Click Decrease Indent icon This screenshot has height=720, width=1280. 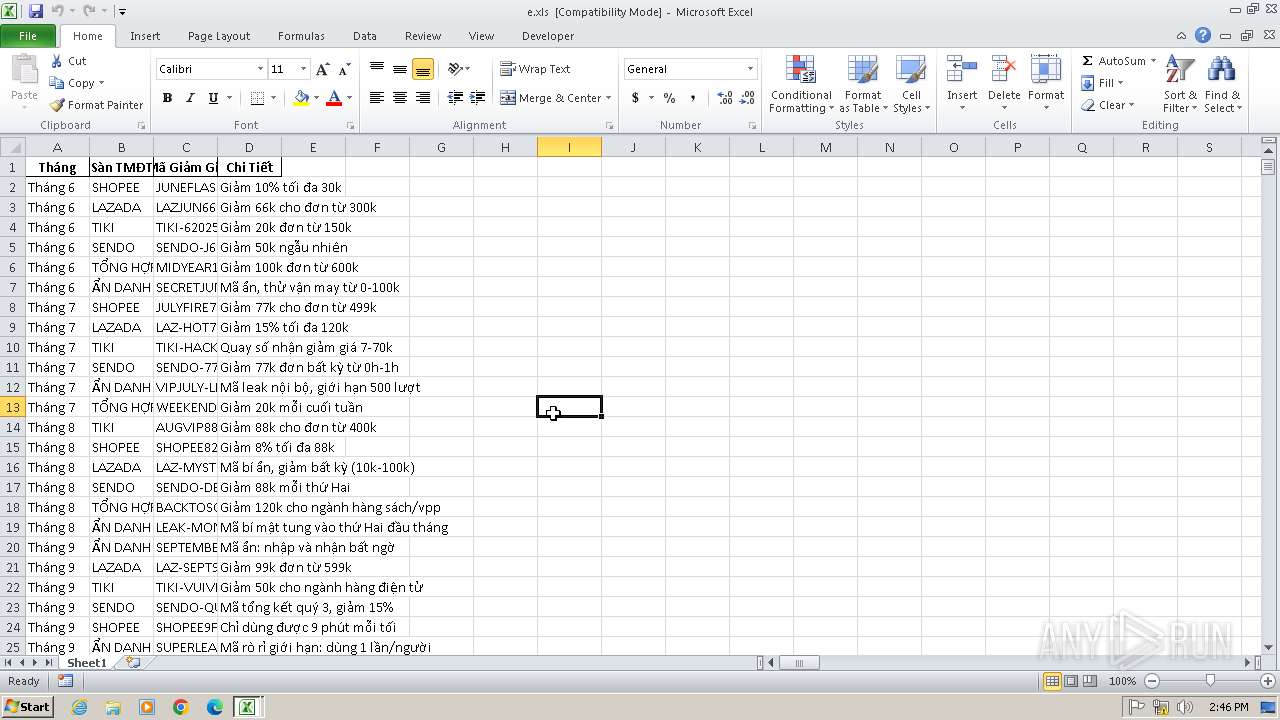[x=455, y=98]
